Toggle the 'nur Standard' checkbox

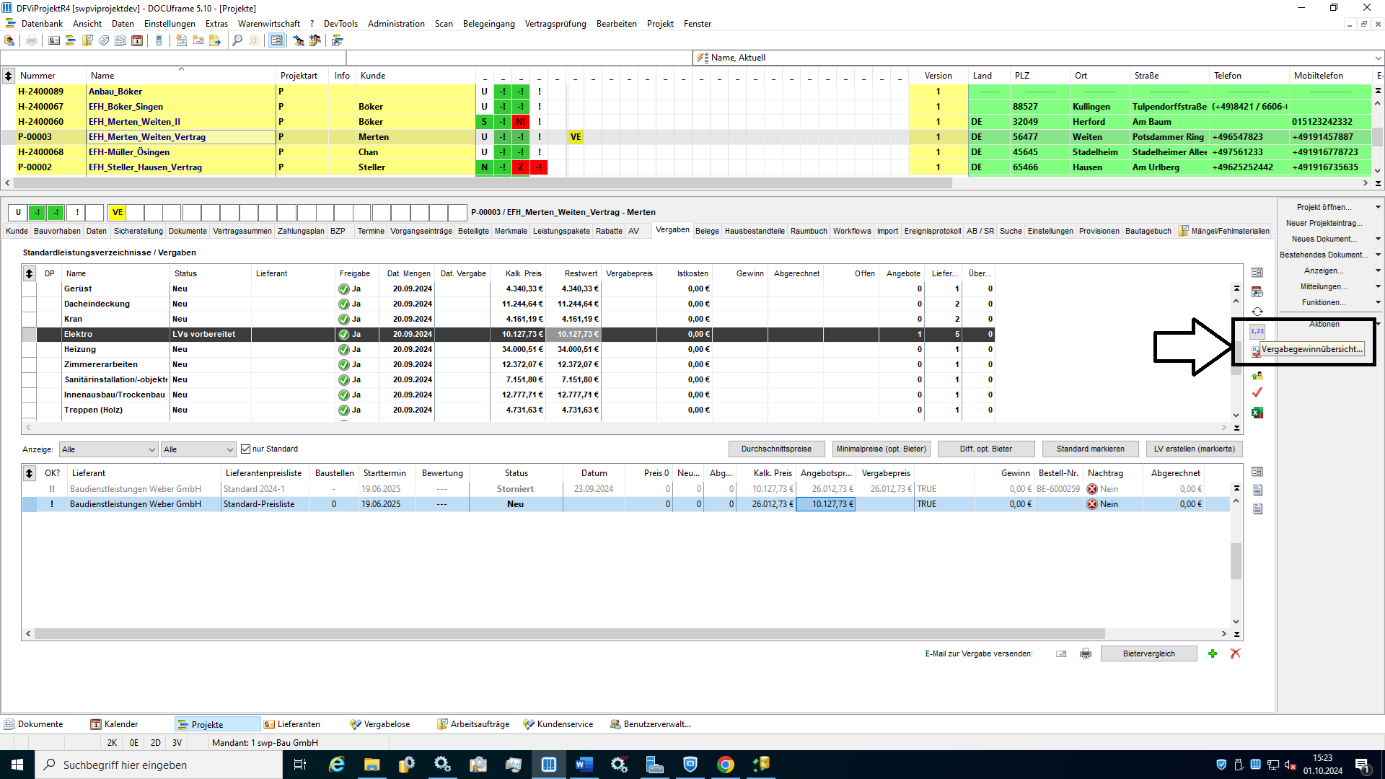(246, 449)
